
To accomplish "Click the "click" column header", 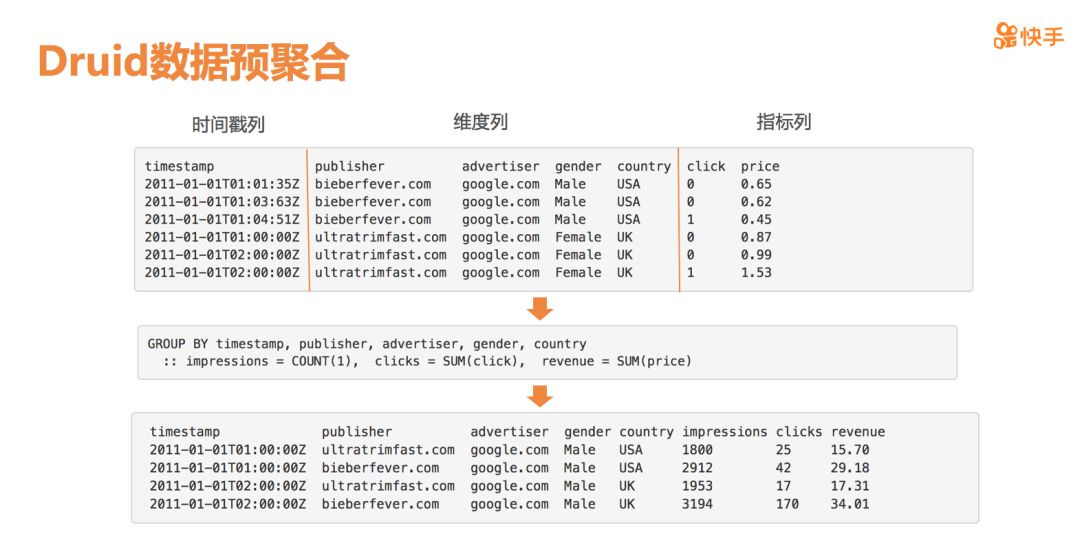I will [706, 166].
